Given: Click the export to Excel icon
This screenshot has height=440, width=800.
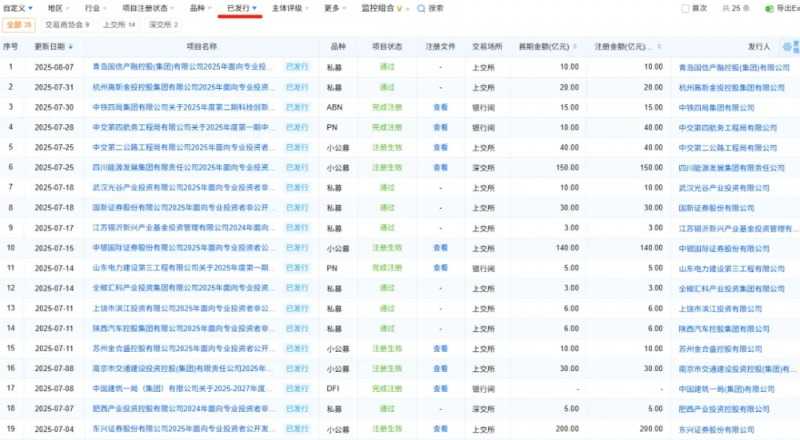Looking at the screenshot, I should point(768,8).
